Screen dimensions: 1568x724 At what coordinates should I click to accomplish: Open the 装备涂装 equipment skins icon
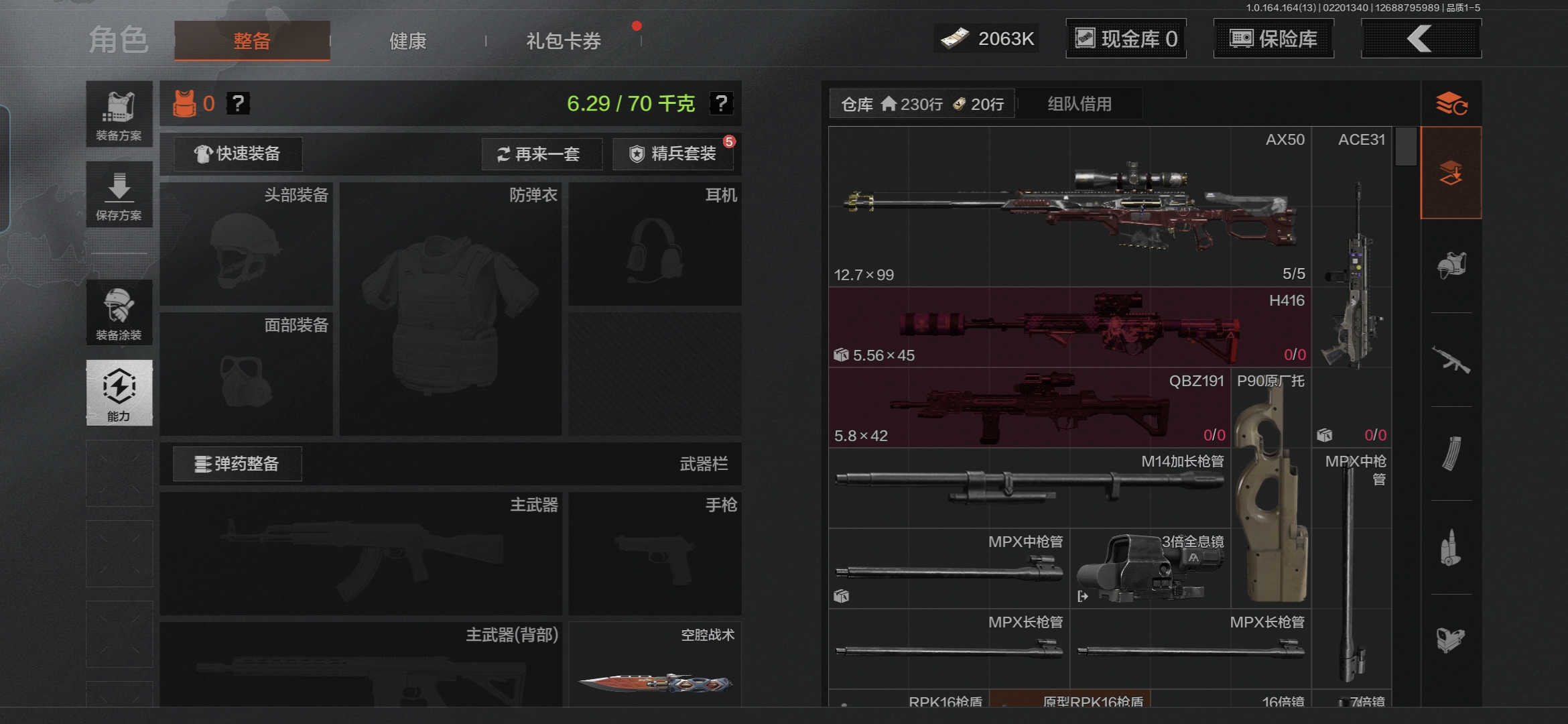point(119,312)
